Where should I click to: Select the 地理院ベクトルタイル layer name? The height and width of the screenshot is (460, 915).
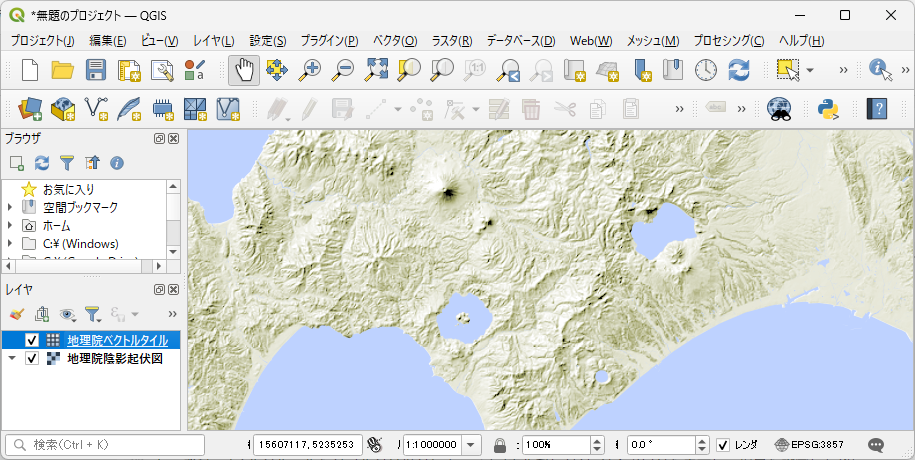click(118, 340)
